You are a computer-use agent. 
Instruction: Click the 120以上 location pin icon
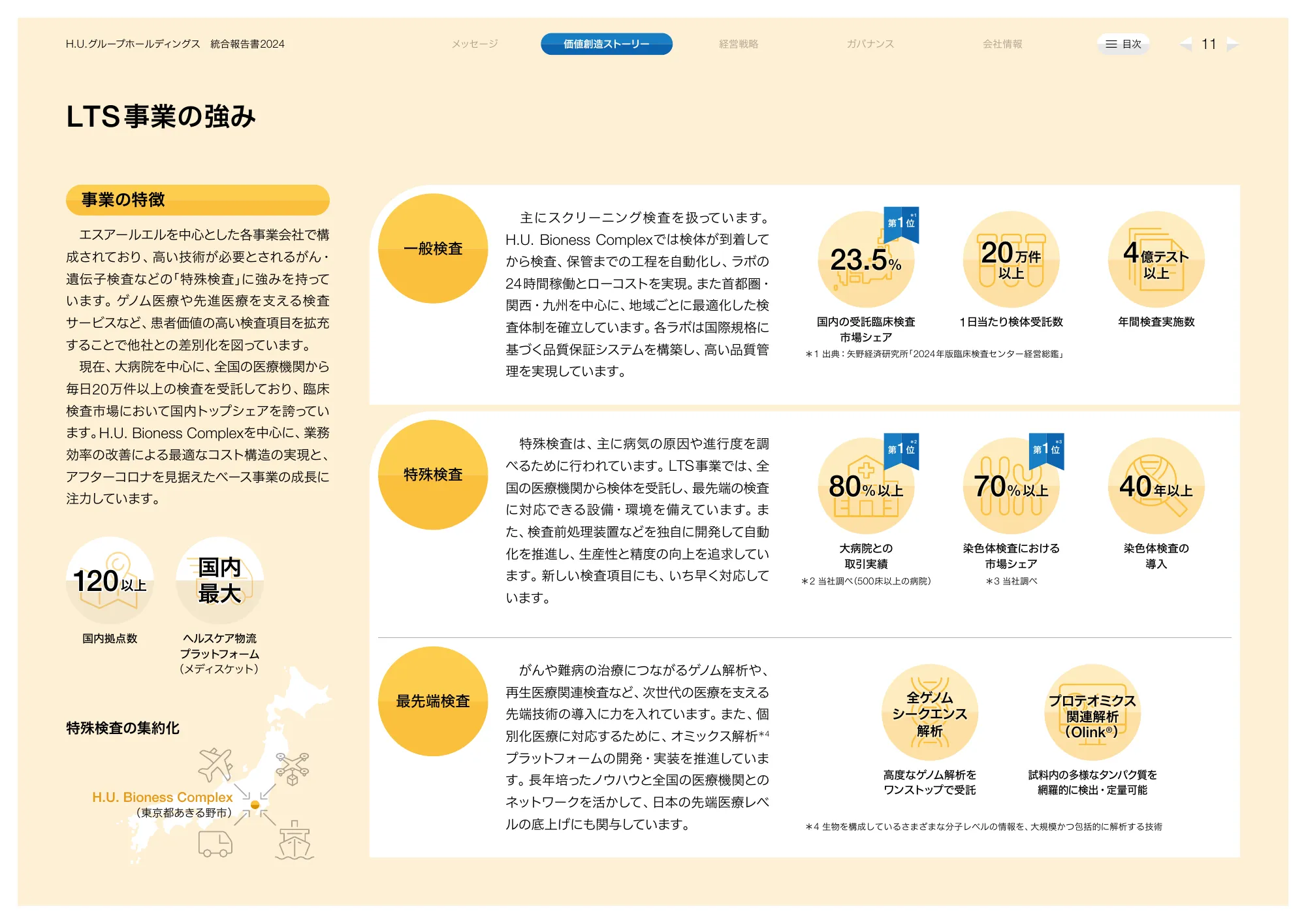click(x=110, y=581)
